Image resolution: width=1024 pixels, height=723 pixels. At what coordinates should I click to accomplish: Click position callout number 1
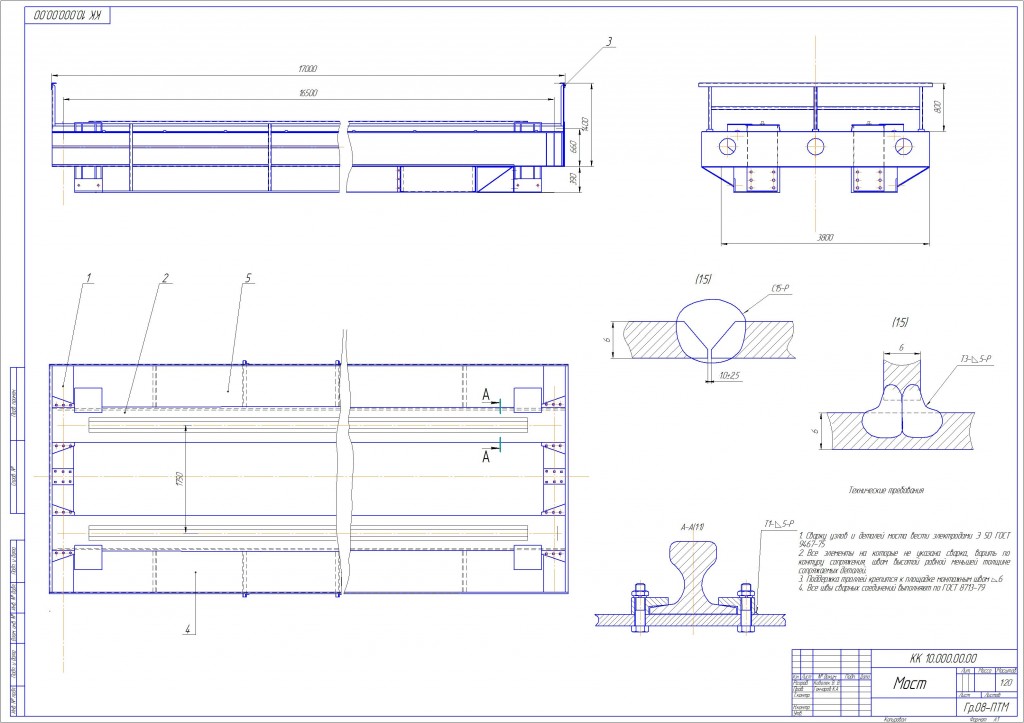(89, 278)
